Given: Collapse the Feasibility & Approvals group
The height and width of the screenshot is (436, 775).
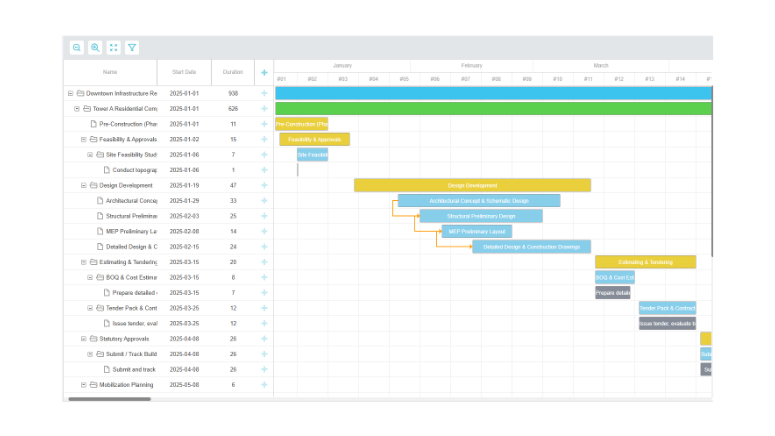Looking at the screenshot, I should (x=83, y=139).
